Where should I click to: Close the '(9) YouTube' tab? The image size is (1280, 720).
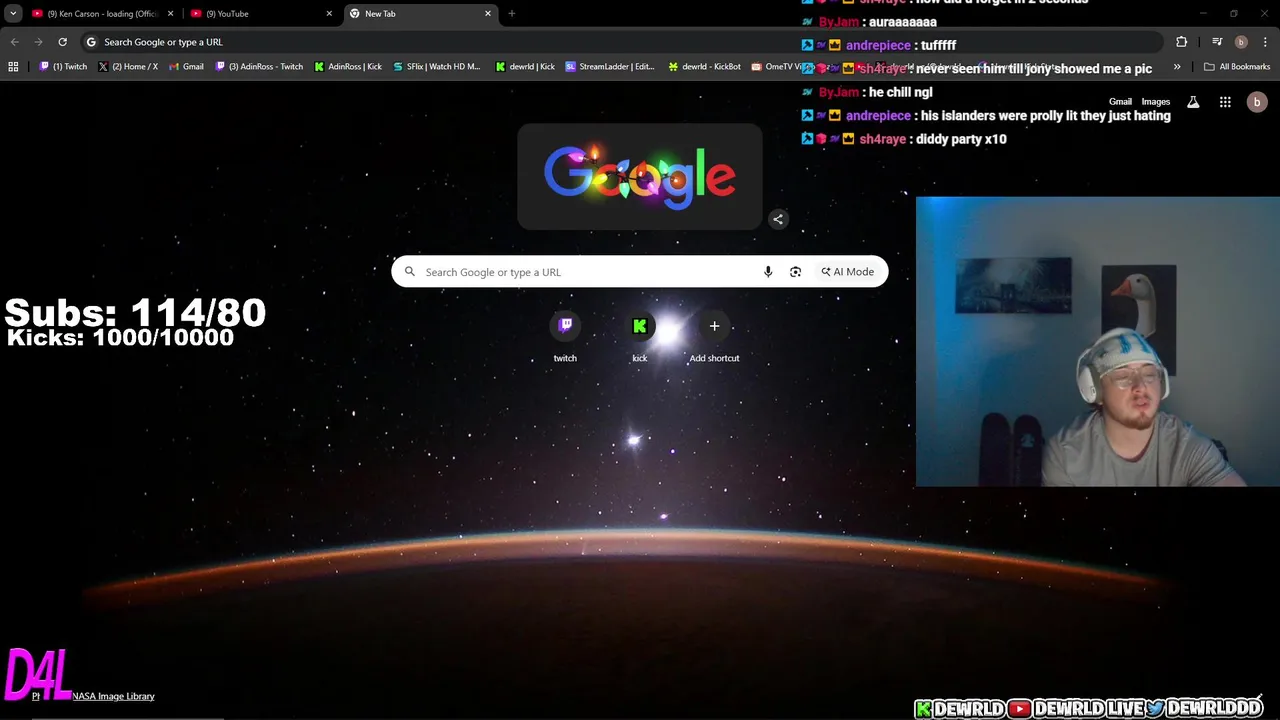click(329, 14)
